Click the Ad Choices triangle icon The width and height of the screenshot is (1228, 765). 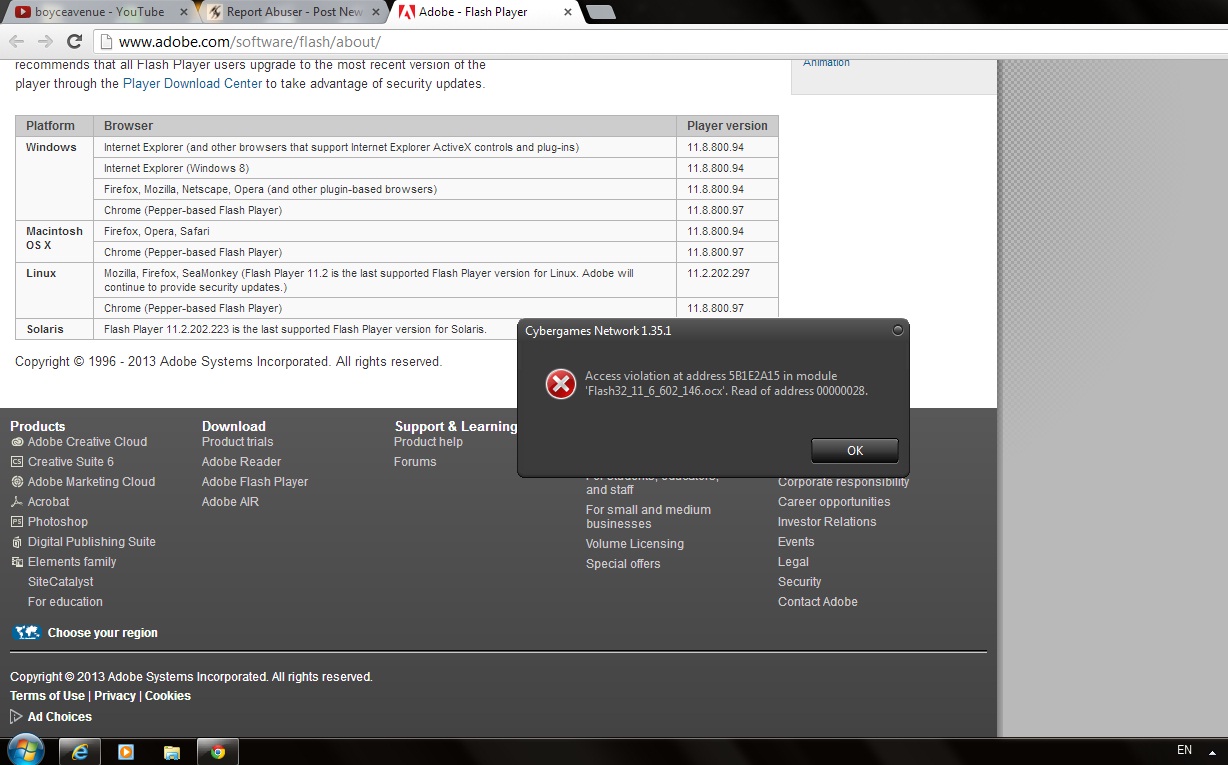pyautogui.click(x=16, y=717)
